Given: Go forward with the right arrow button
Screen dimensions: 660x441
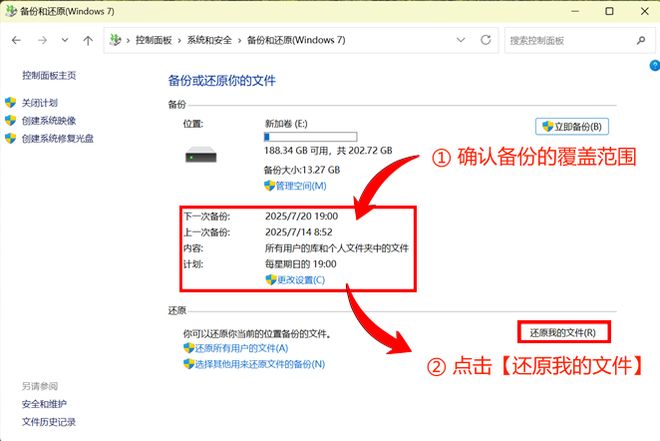Looking at the screenshot, I should point(42,40).
